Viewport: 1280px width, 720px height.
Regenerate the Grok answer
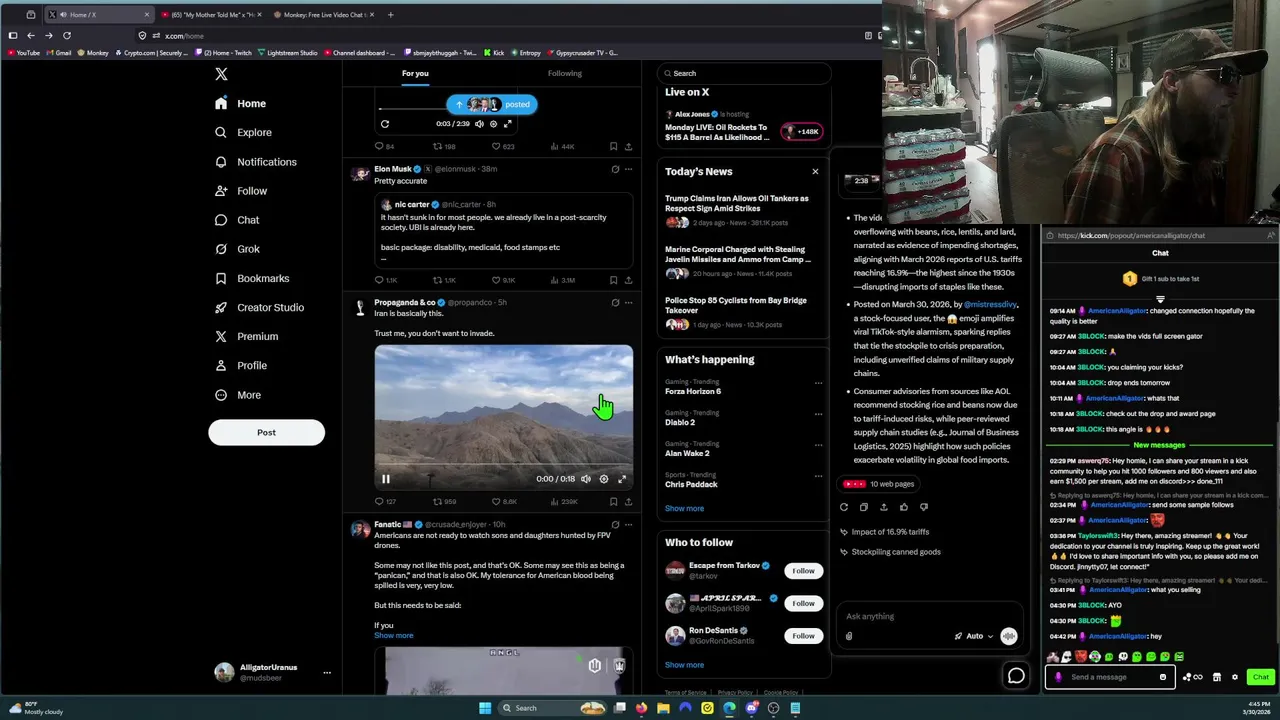click(x=844, y=507)
